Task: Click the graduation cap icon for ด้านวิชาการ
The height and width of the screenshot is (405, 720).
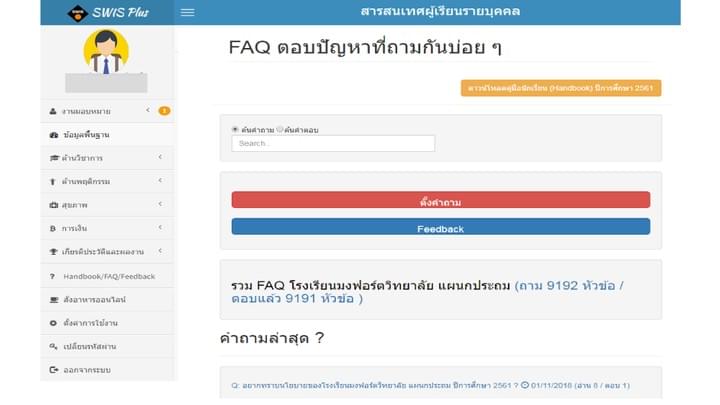Action: (x=54, y=158)
